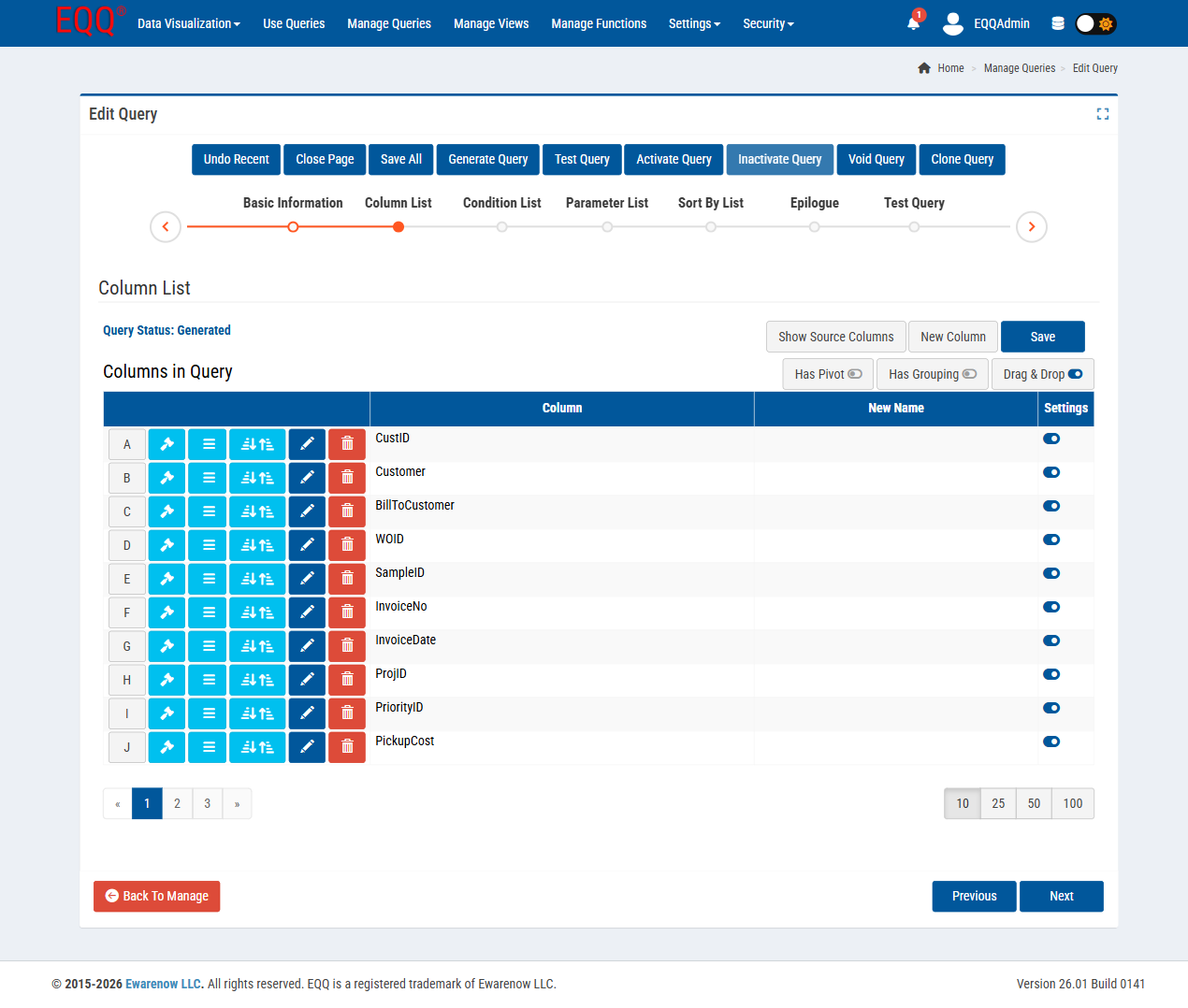1188x1008 pixels.
Task: Open Manage Views from the navigation bar
Action: pyautogui.click(x=491, y=23)
